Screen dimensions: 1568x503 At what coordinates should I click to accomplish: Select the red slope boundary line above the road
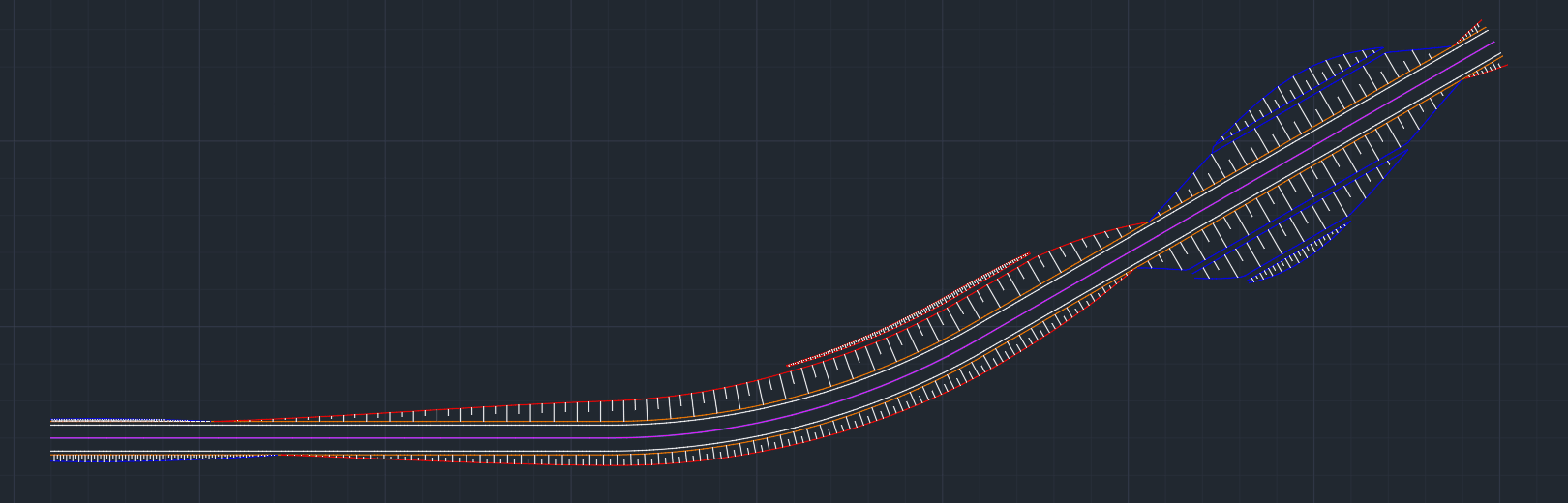[678, 395]
